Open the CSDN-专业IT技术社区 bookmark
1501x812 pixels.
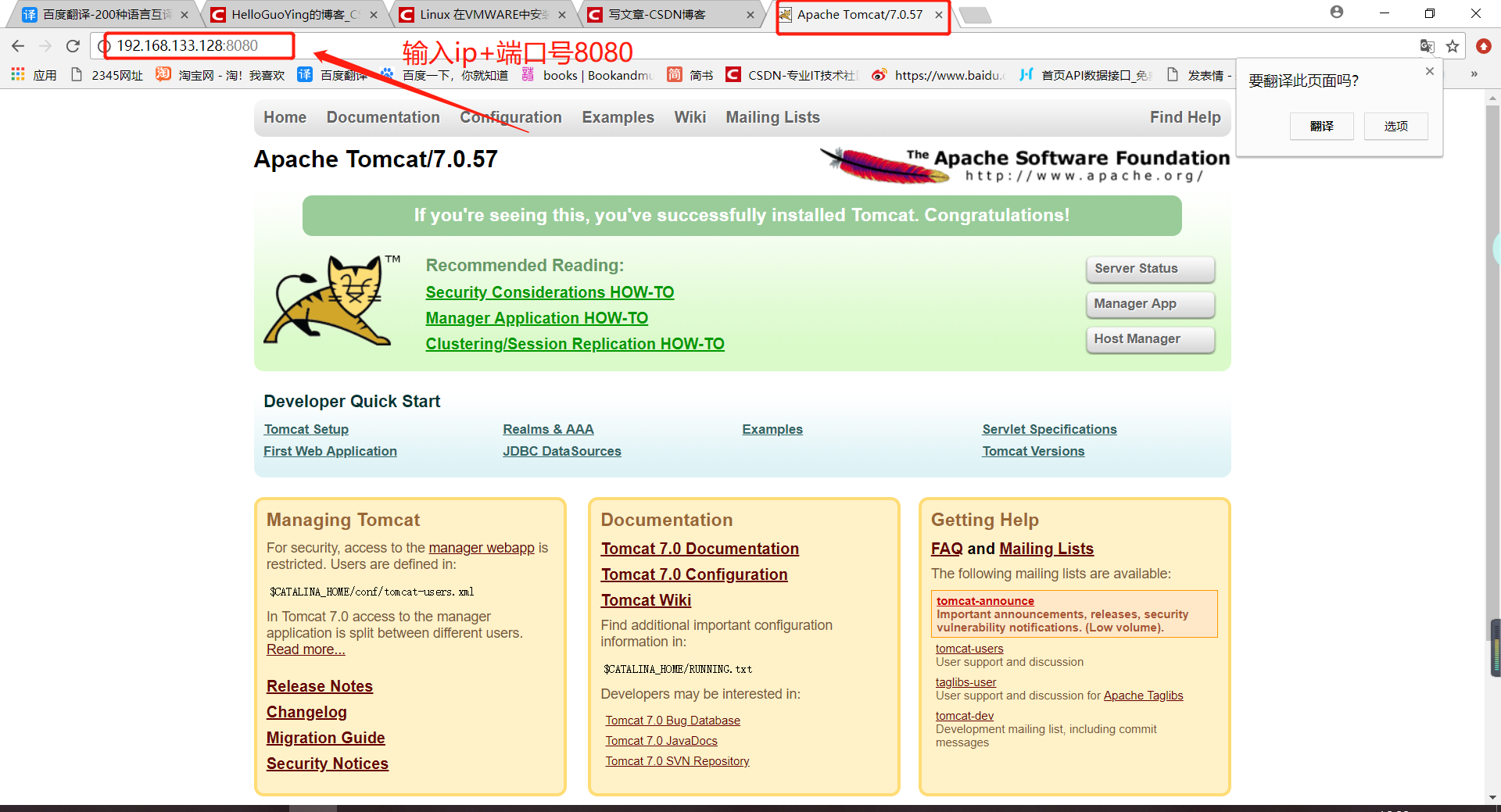tap(792, 75)
